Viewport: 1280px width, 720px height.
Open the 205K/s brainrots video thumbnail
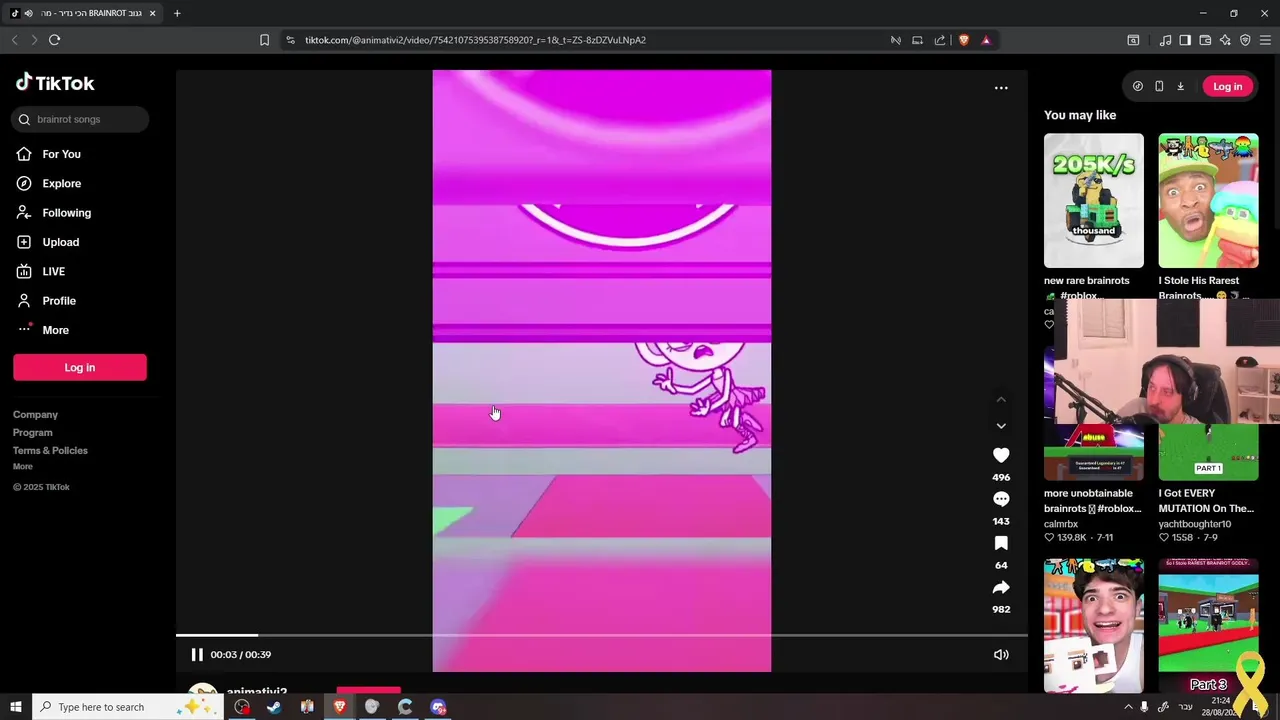[x=1093, y=200]
